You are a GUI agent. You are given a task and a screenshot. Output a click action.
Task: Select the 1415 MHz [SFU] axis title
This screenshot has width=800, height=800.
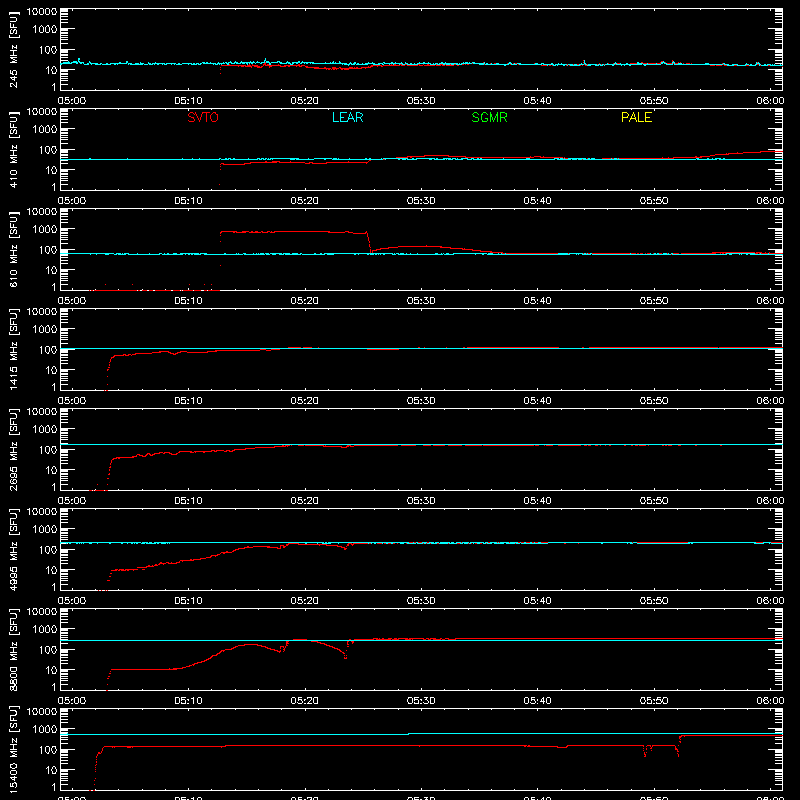pyautogui.click(x=14, y=349)
